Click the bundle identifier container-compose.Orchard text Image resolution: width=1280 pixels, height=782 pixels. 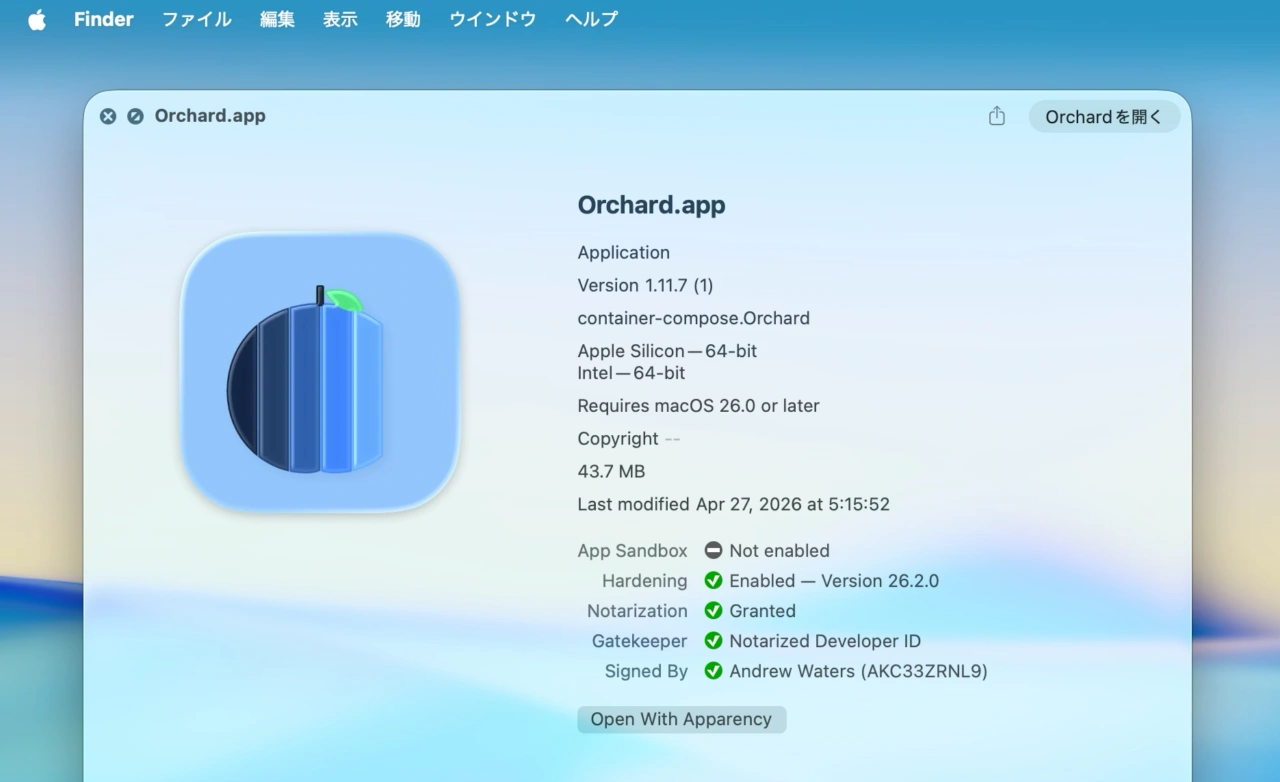coord(693,318)
